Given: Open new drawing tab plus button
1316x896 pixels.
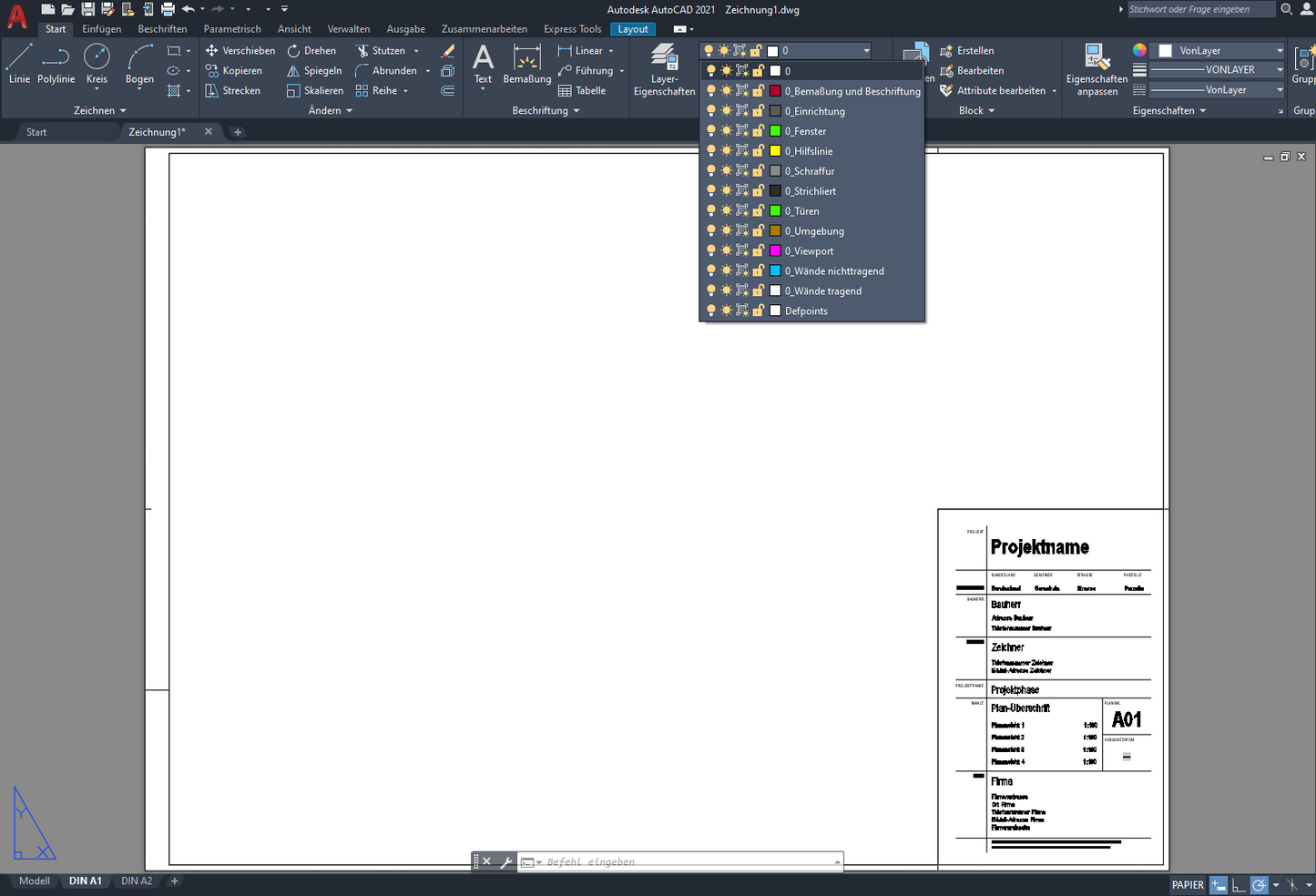Looking at the screenshot, I should [x=238, y=132].
